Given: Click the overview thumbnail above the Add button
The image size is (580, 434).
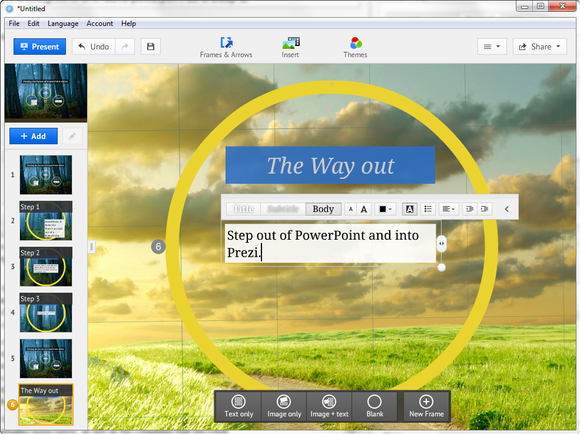Looking at the screenshot, I should 46,92.
